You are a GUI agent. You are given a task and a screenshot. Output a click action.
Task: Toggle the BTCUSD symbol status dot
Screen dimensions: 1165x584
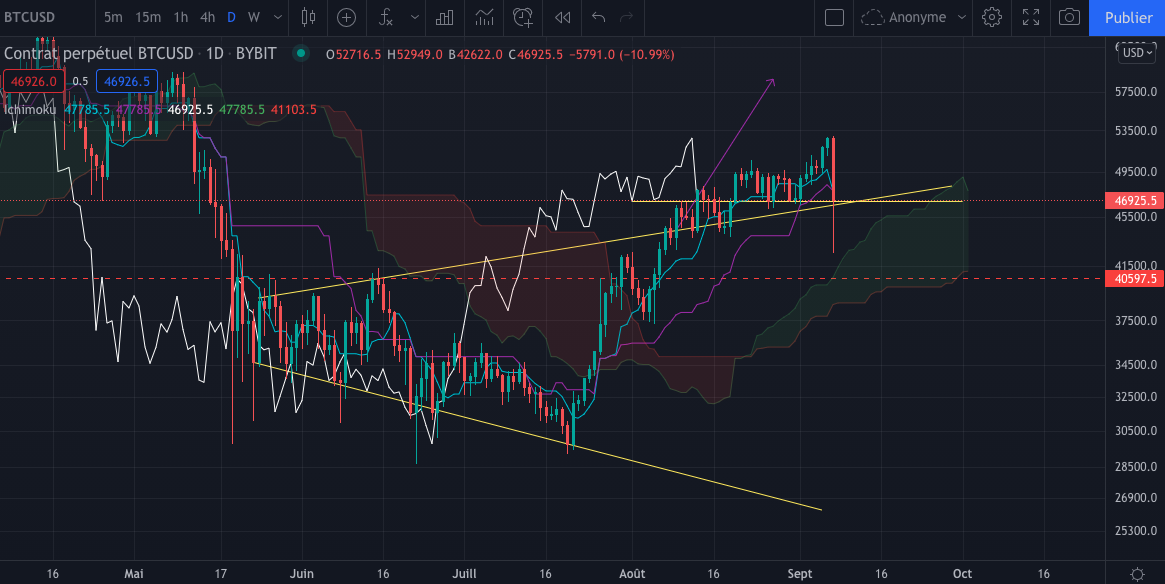pyautogui.click(x=300, y=54)
